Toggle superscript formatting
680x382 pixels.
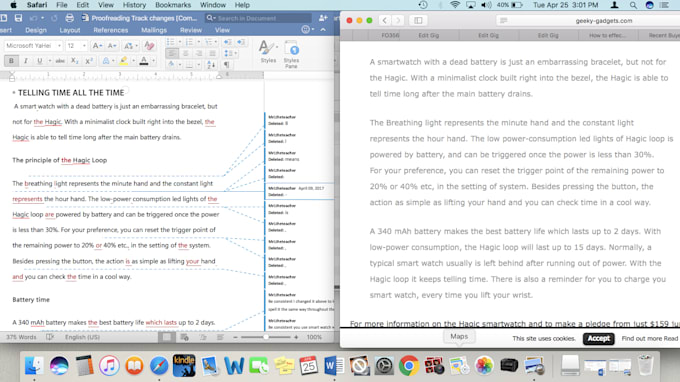tap(89, 61)
